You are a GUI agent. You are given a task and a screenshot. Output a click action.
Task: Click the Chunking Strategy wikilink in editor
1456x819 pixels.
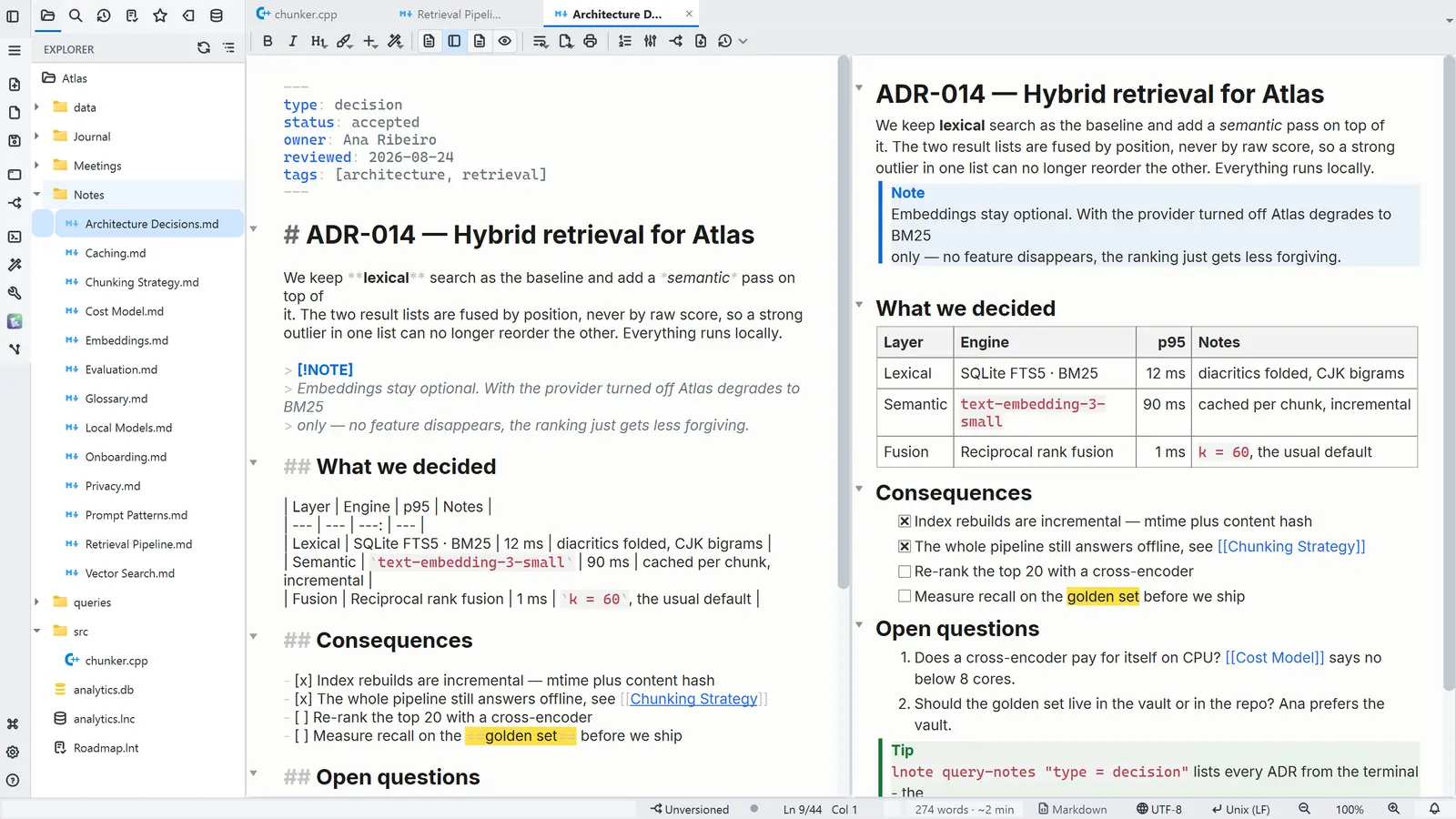[x=693, y=699]
